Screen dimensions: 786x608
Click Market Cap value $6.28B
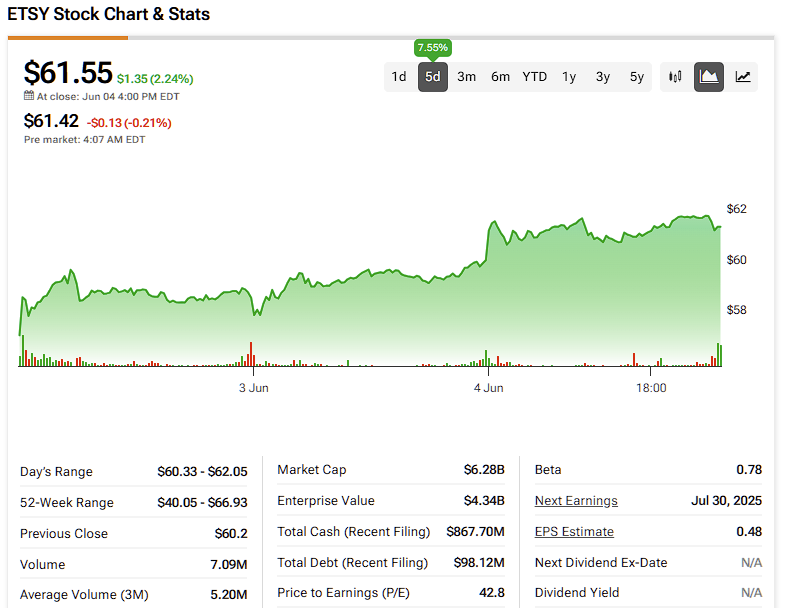click(x=484, y=470)
